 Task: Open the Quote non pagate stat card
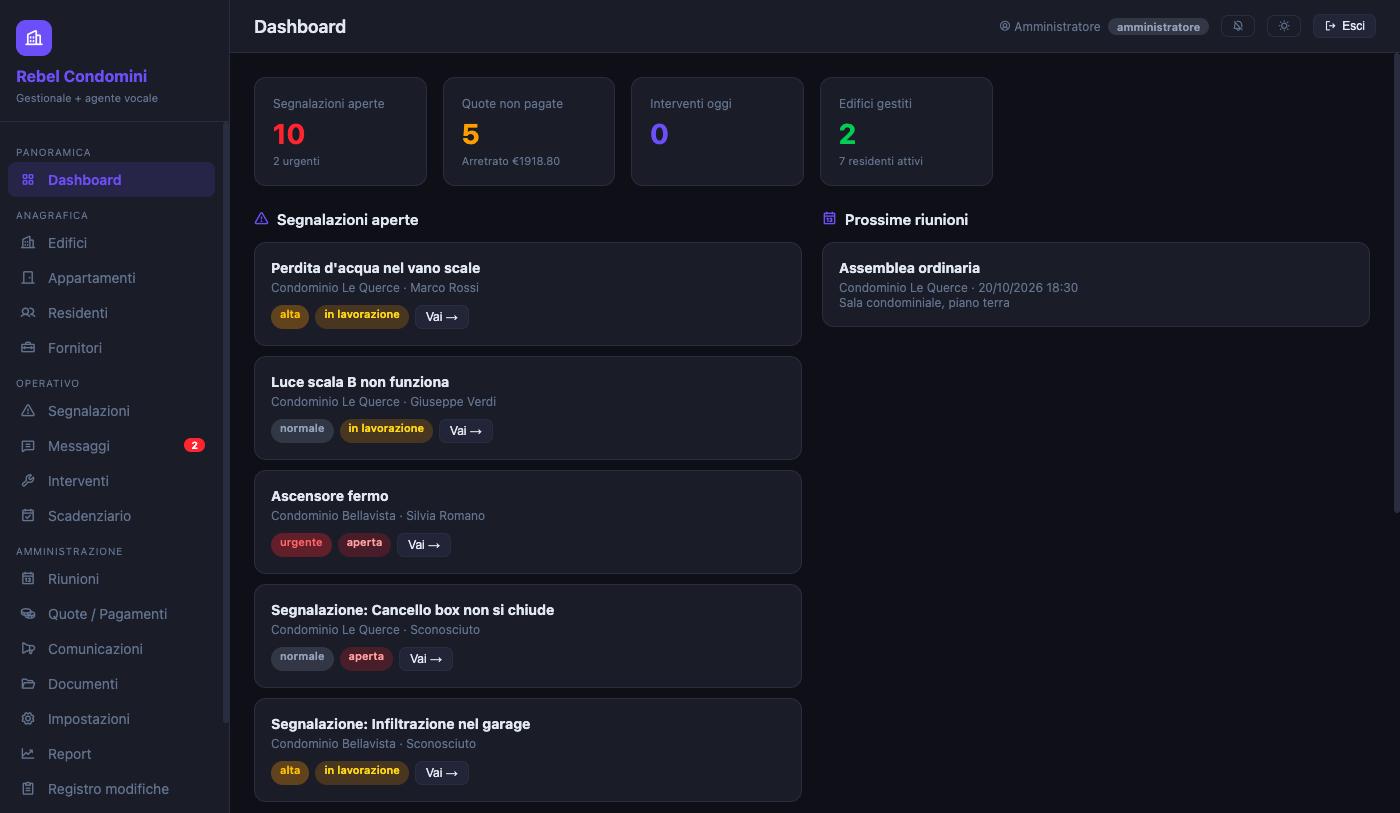[x=529, y=131]
